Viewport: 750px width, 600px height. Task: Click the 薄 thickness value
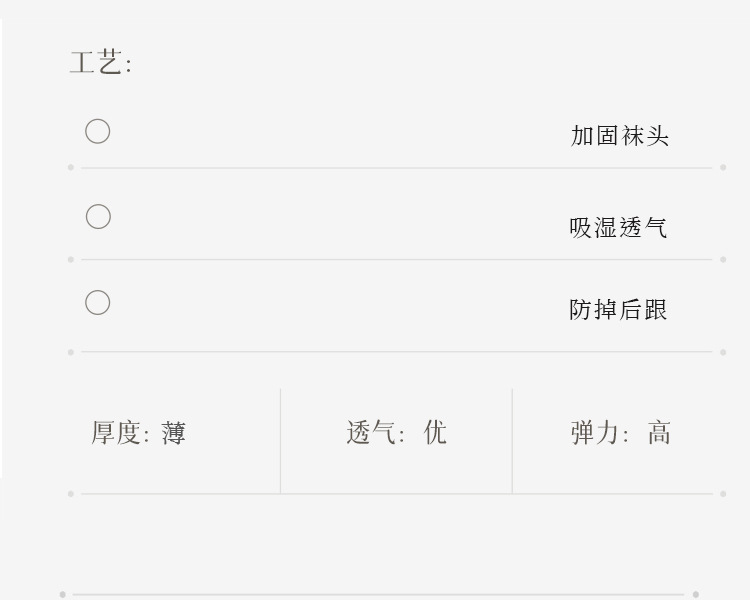click(174, 433)
